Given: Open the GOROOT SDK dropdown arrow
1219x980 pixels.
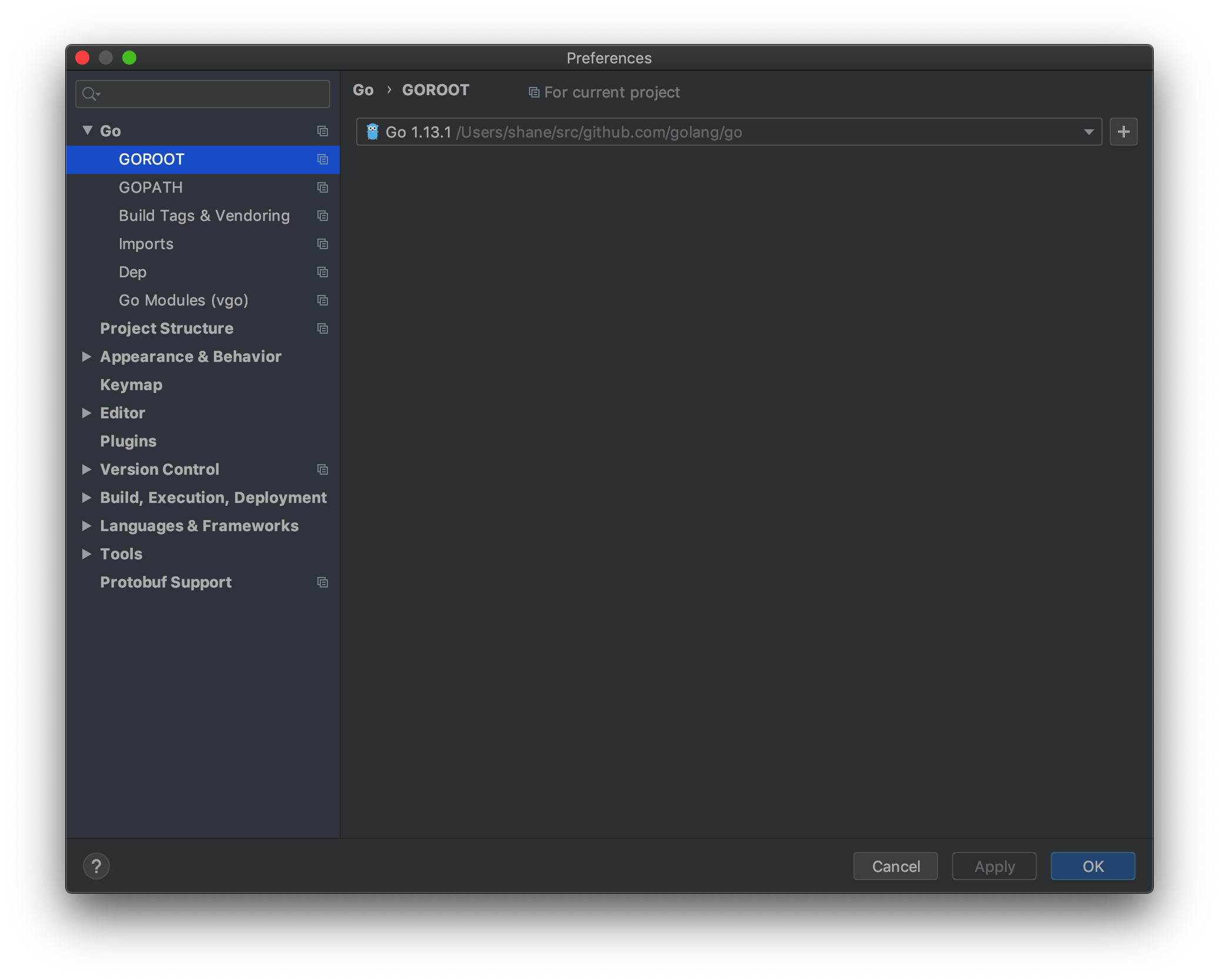Looking at the screenshot, I should tap(1089, 132).
